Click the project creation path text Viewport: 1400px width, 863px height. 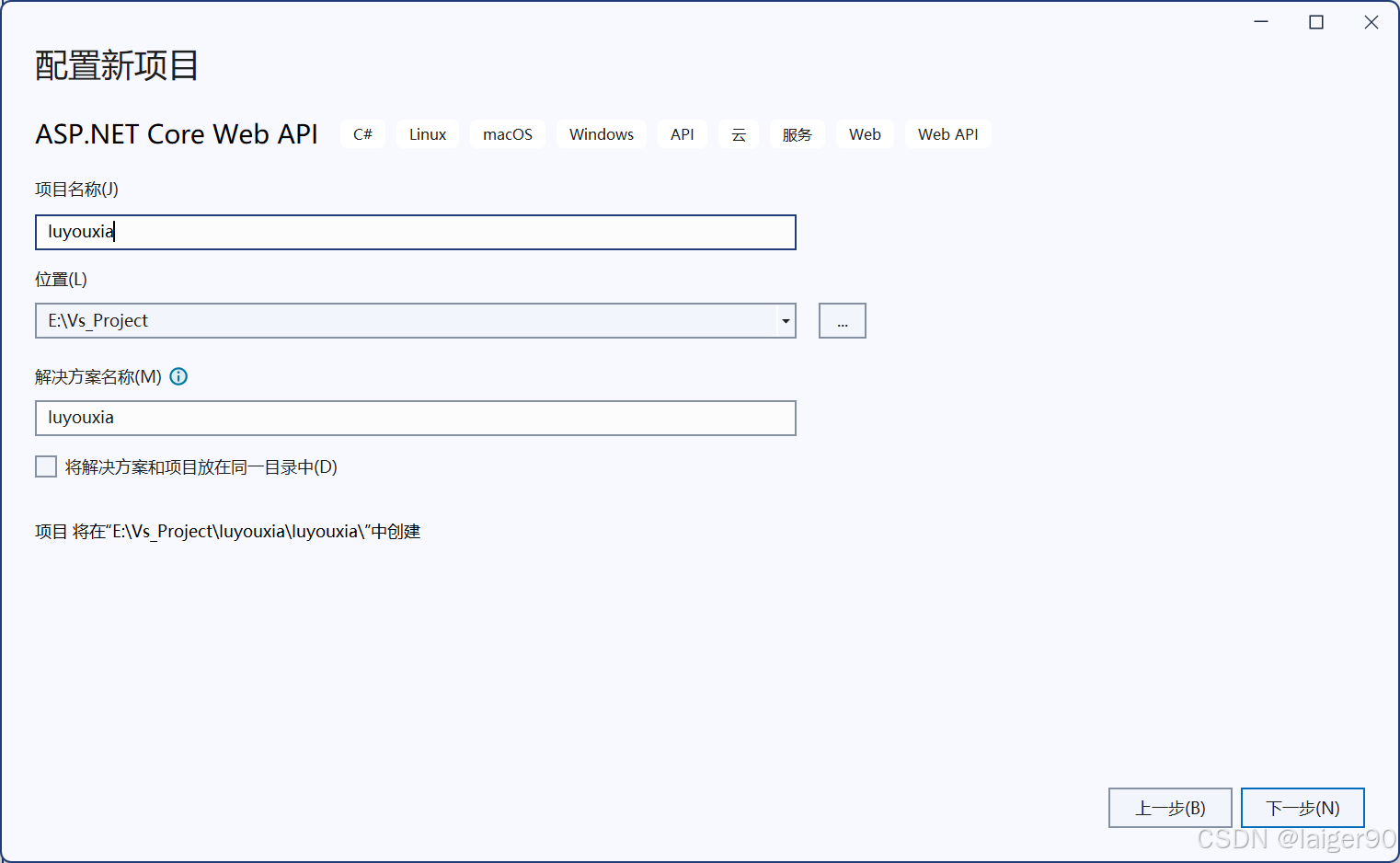[228, 532]
